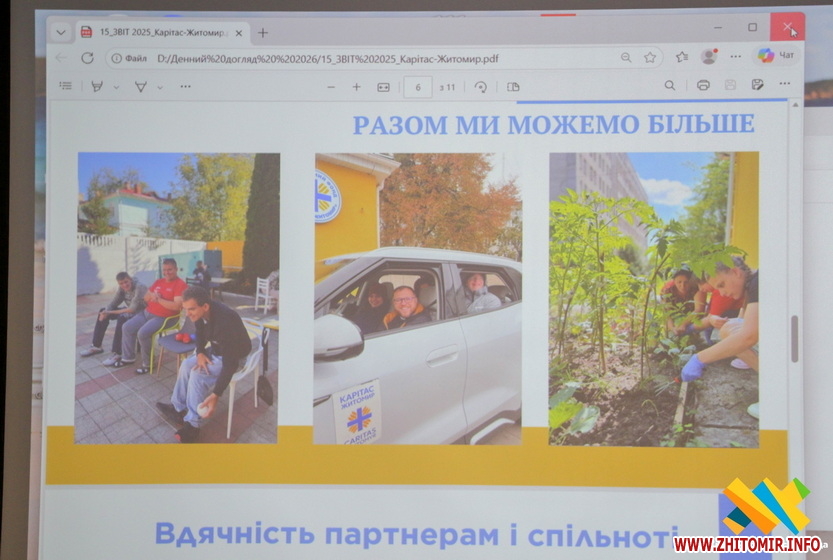Click the zoom out minus icon

click(x=331, y=87)
